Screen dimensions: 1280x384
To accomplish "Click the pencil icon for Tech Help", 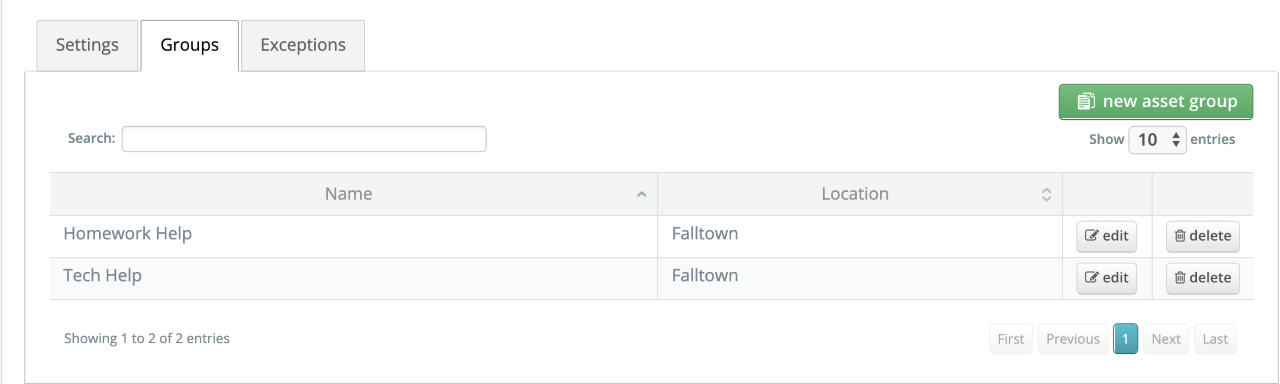I will point(1092,279).
